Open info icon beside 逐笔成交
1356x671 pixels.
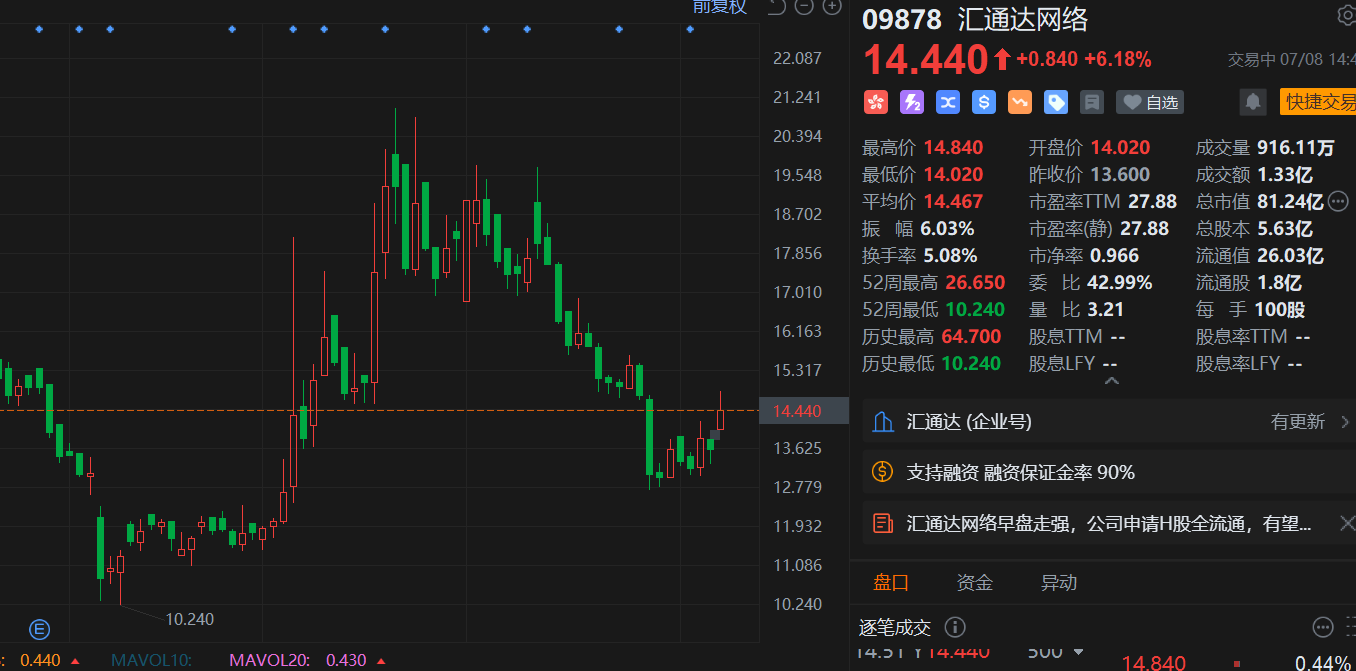[955, 627]
